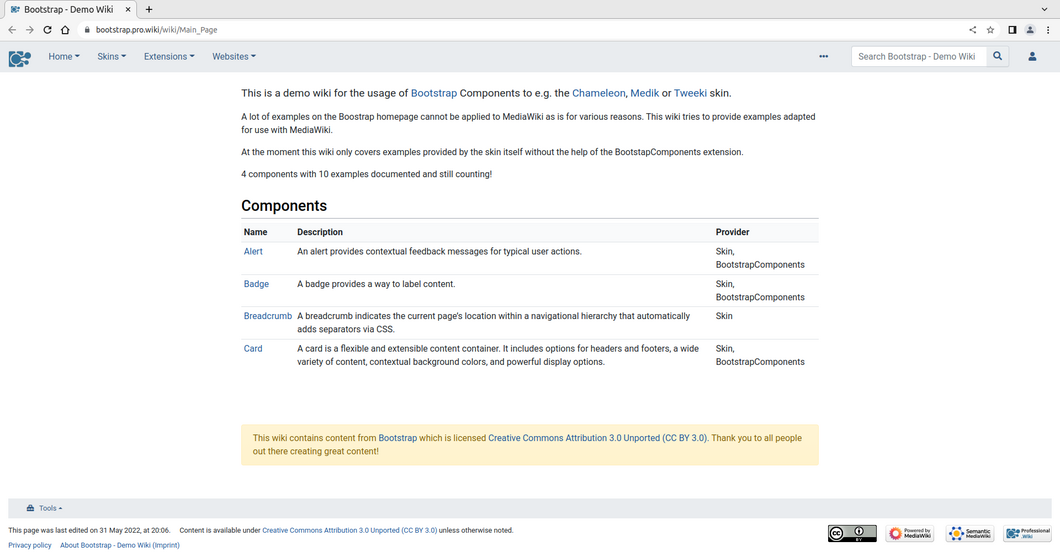Click the browser home icon
The width and height of the screenshot is (1060, 557).
point(65,30)
